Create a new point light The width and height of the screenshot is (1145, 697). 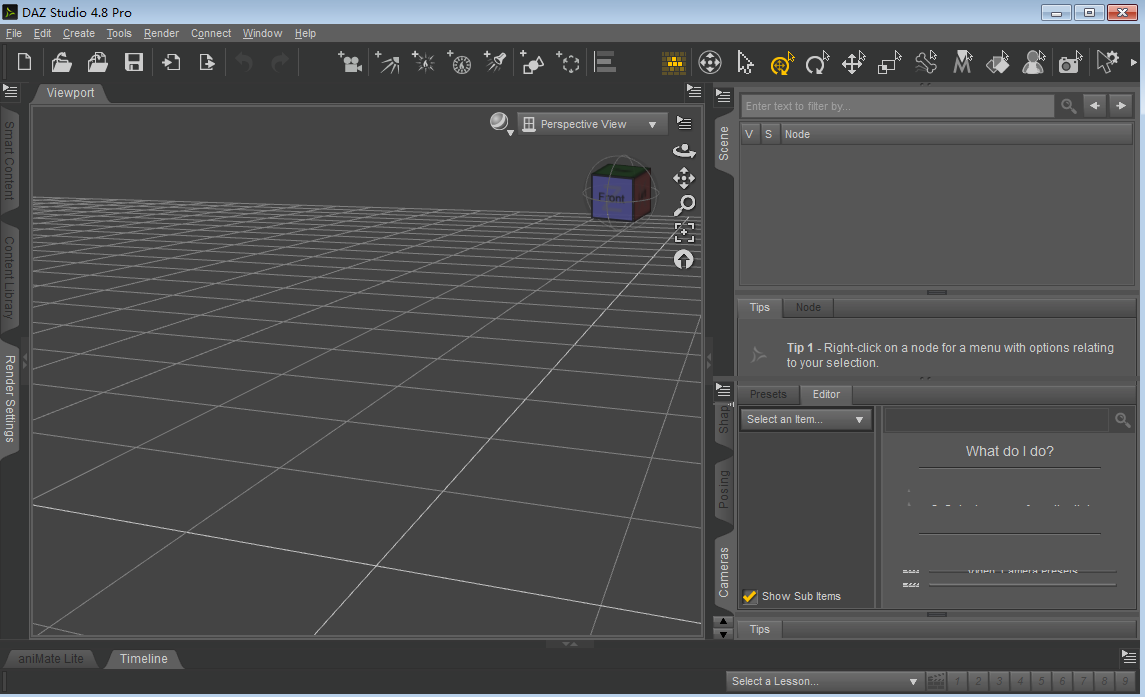[424, 62]
